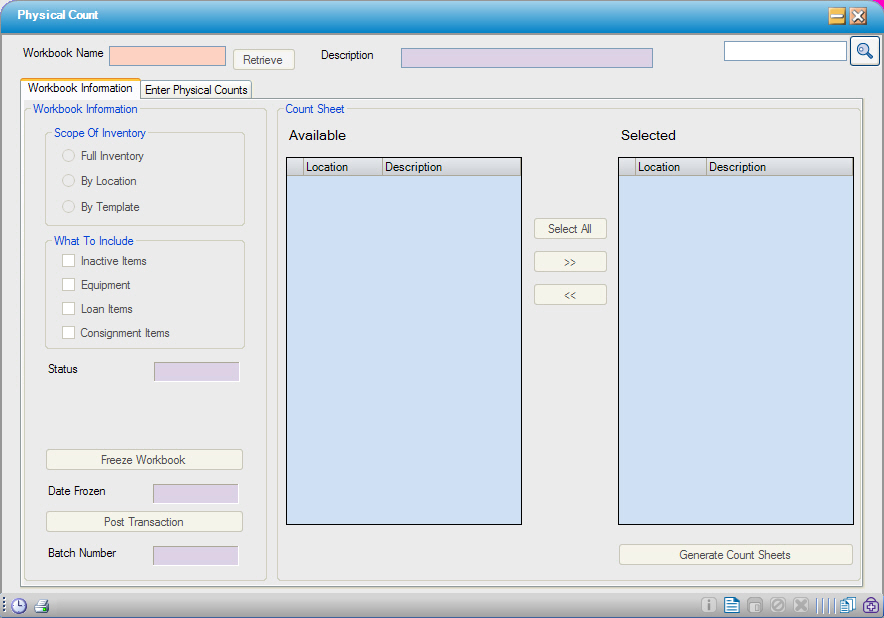Switch to Enter Physical Counts tab
Image resolution: width=884 pixels, height=618 pixels.
(x=196, y=90)
